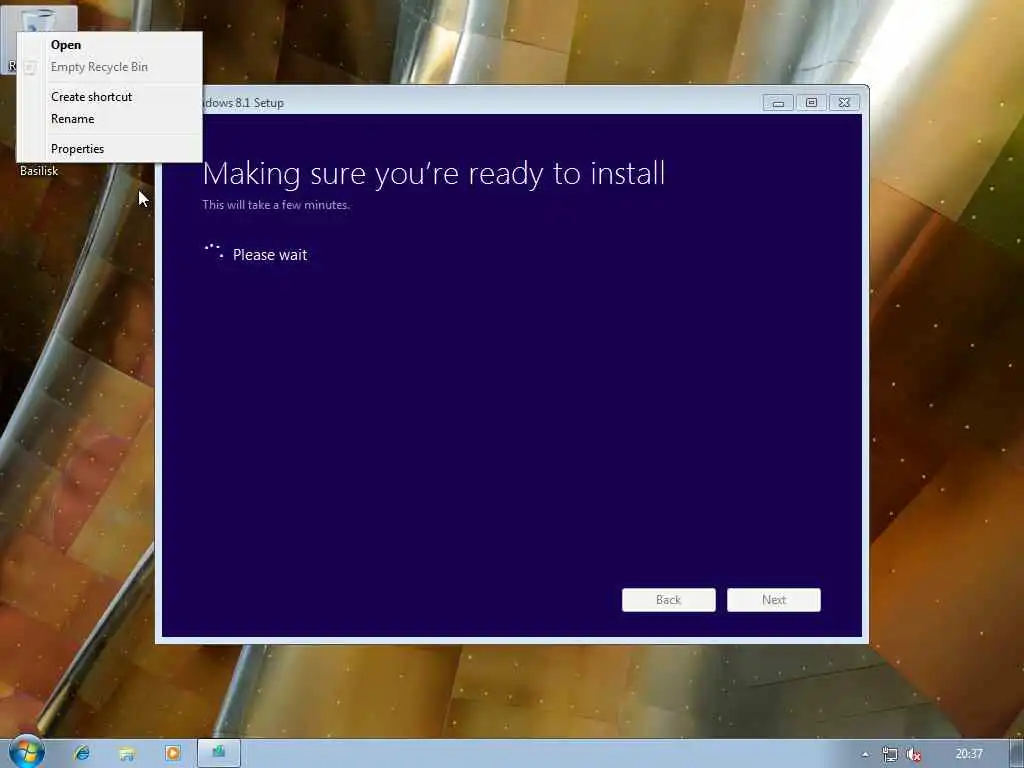Show hidden tray icons arrow
The width and height of the screenshot is (1024, 768).
865,754
